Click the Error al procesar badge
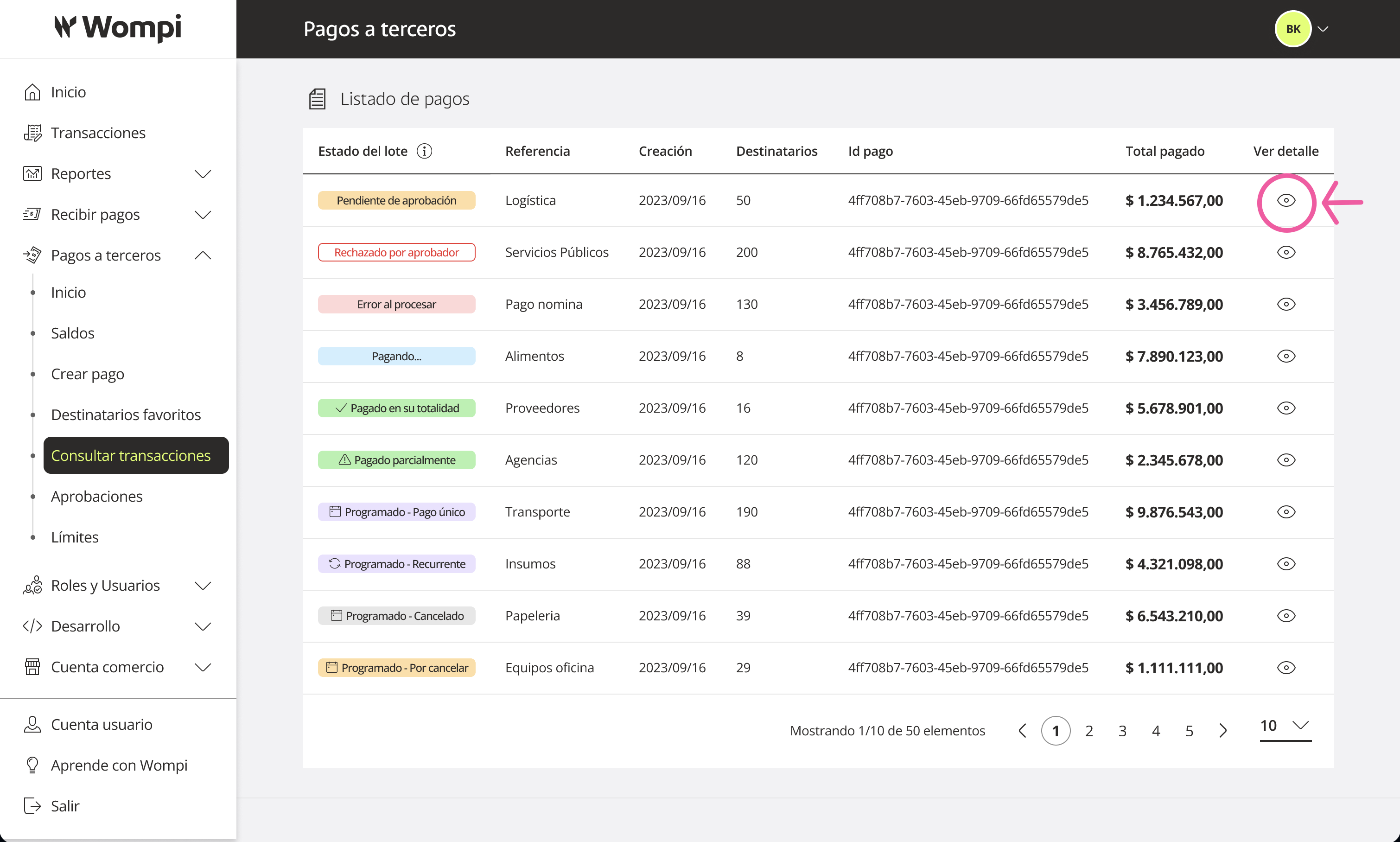 point(396,304)
